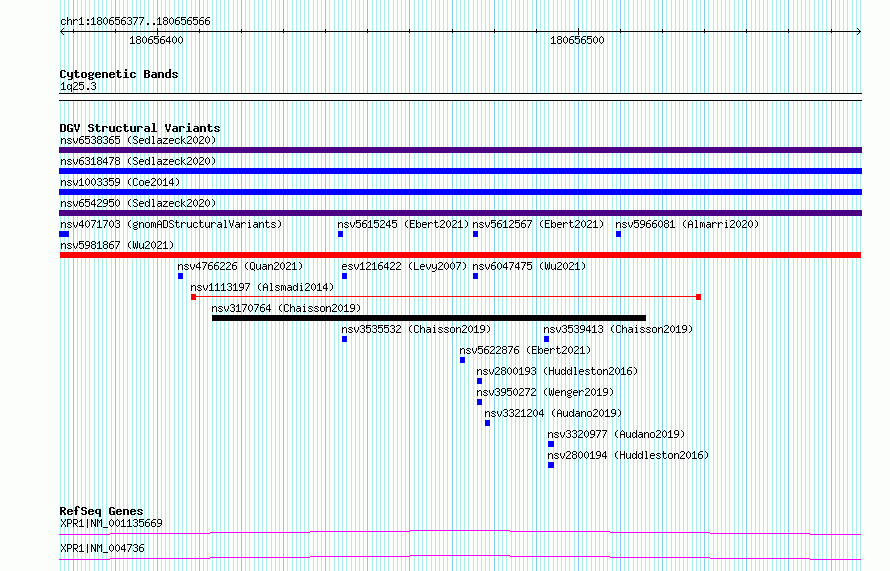The image size is (890, 571).
Task: Click the RefSeq Genes track title
Action: point(102,511)
